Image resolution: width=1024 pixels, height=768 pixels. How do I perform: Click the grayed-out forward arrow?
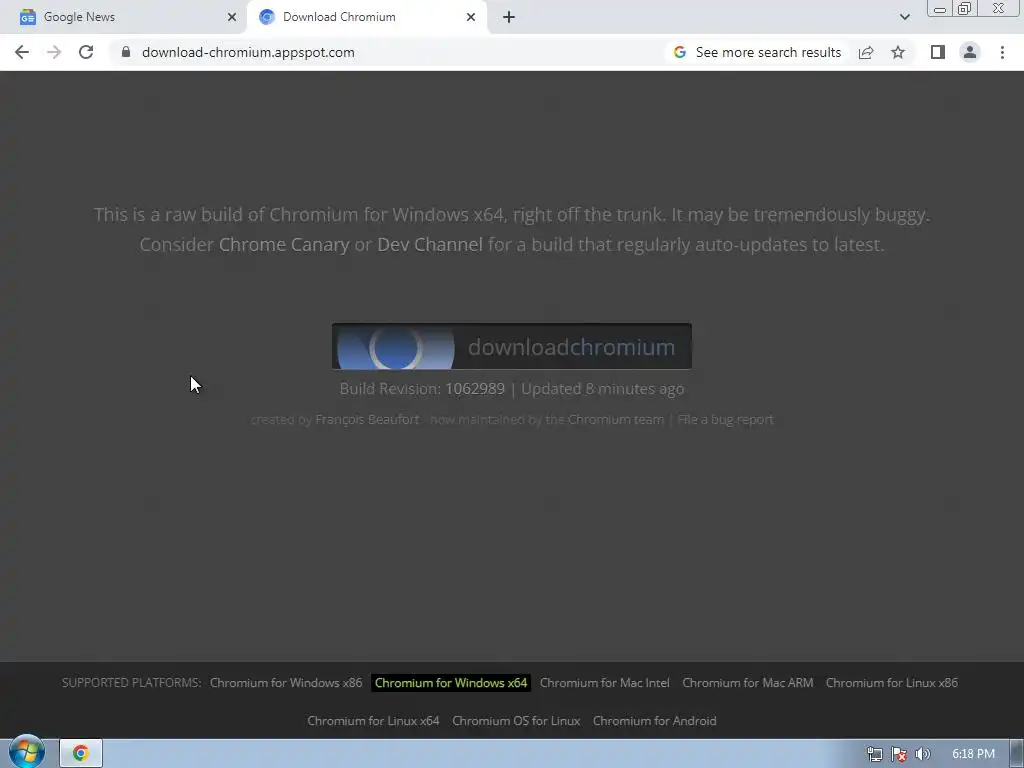coord(54,52)
